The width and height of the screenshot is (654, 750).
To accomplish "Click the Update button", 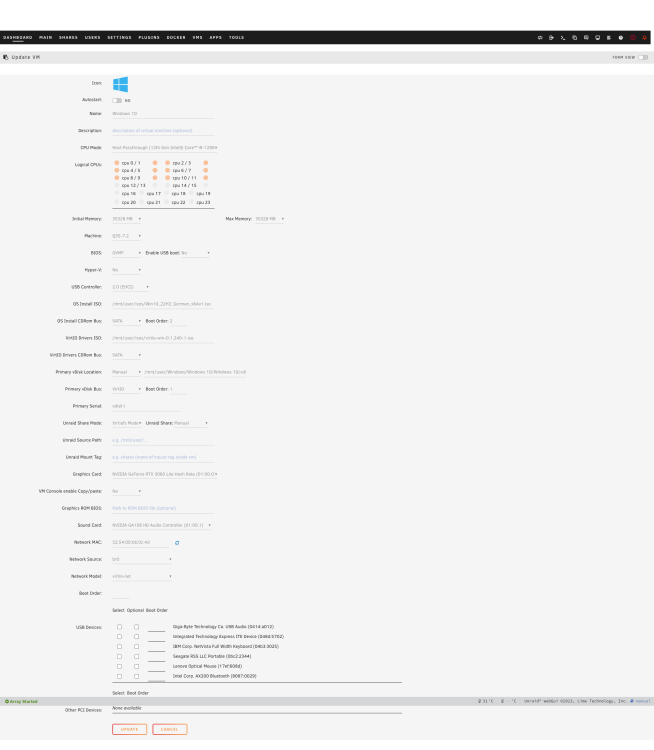I will [x=130, y=729].
